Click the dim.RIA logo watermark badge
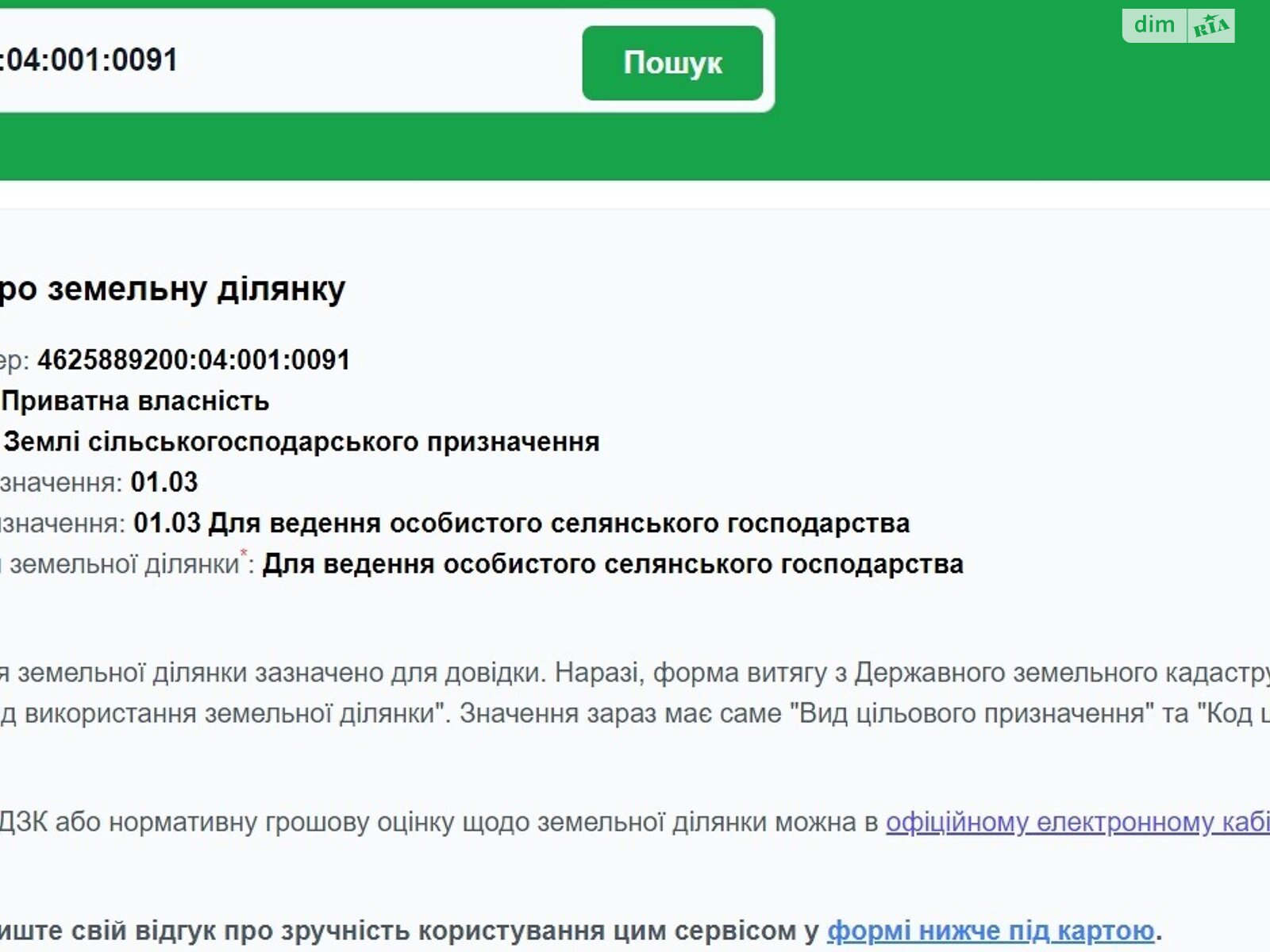 pyautogui.click(x=1178, y=25)
